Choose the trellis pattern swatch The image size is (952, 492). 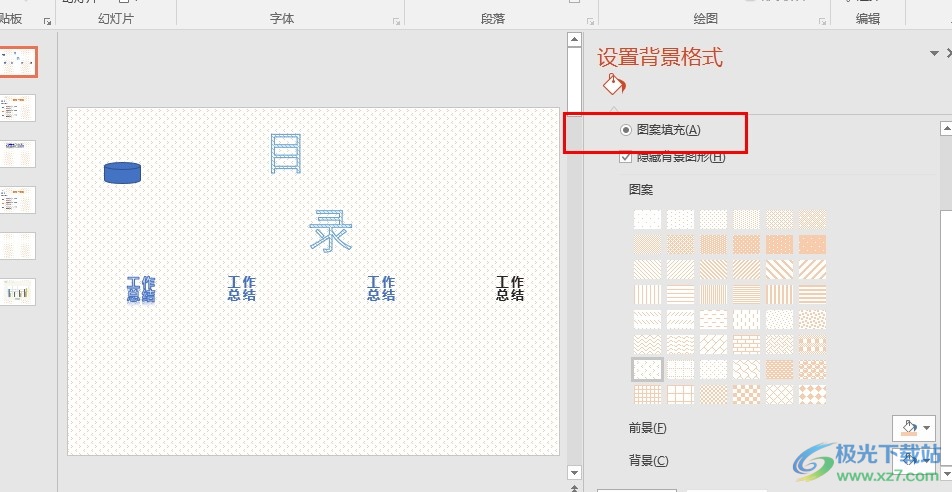(780, 369)
